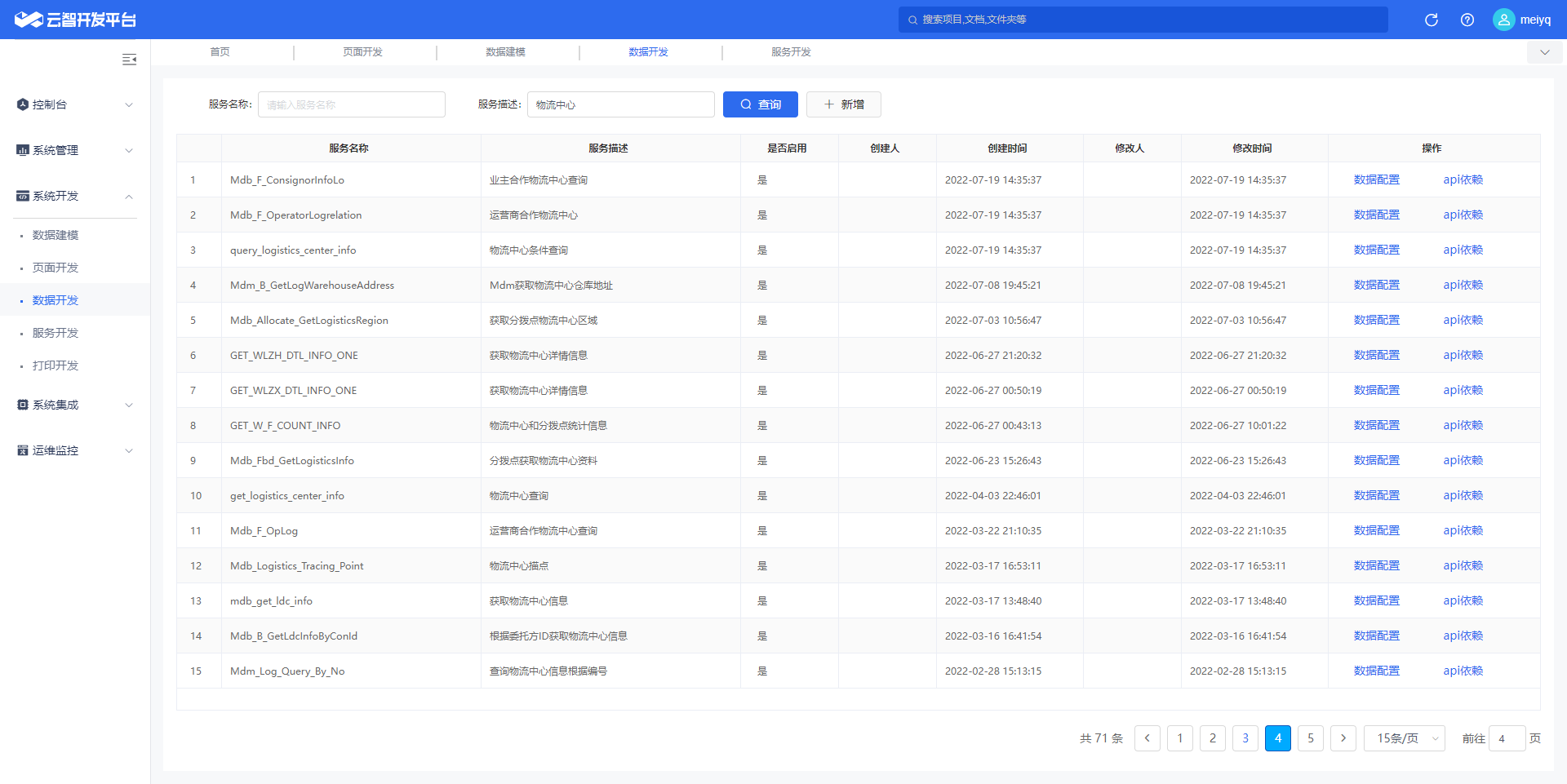Open api依赖 for mdb_get_ldc_info
This screenshot has height=784, width=1567.
1463,600
